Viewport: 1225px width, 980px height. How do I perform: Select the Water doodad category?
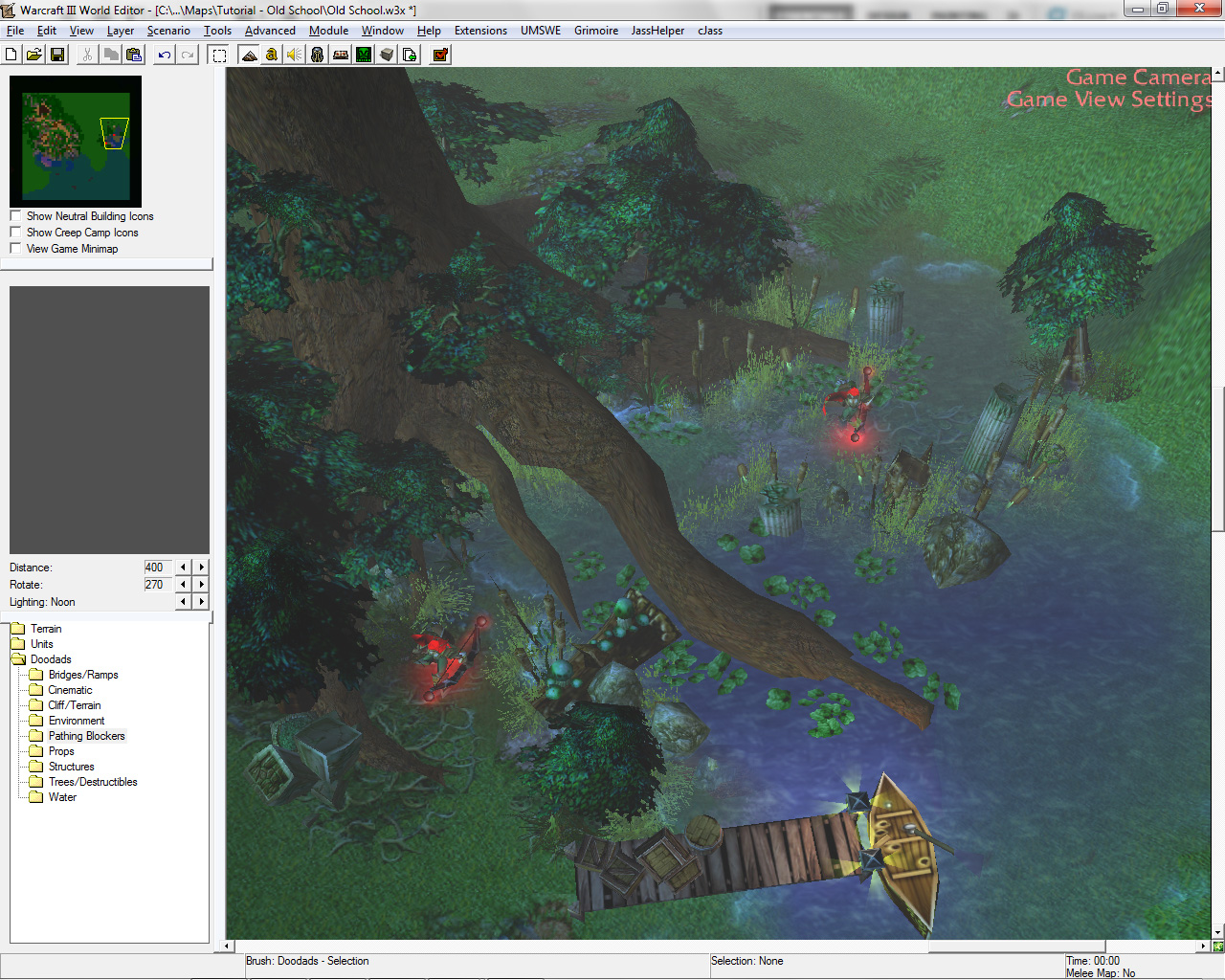coord(62,797)
